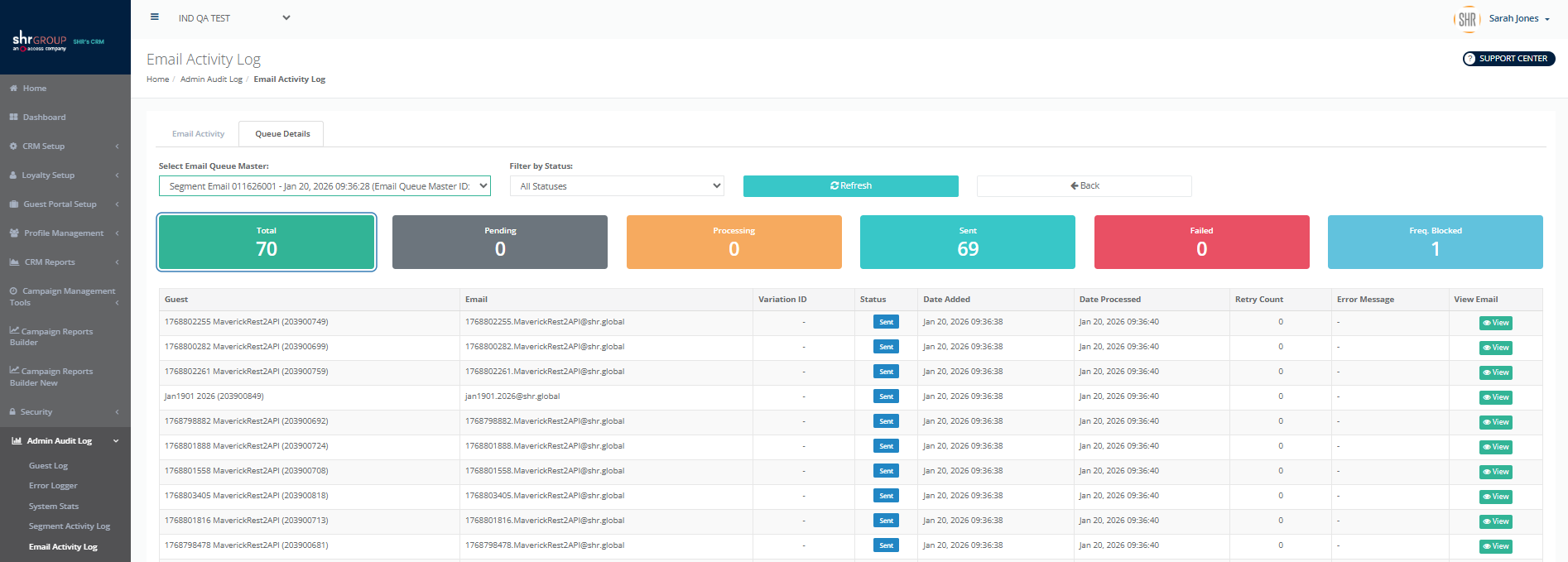Image resolution: width=1568 pixels, height=562 pixels.
Task: Expand Guest Portal Setup menu
Action: 65,204
